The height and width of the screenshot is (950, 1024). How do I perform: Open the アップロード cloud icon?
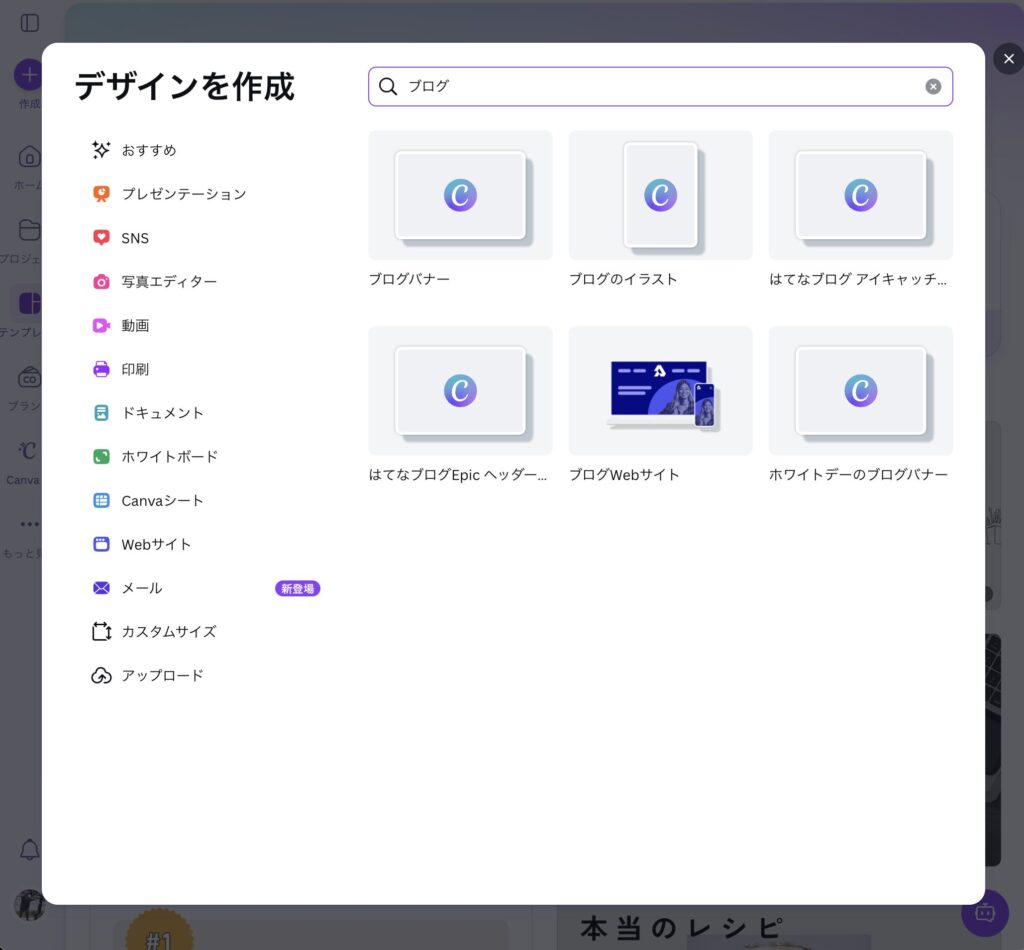pyautogui.click(x=101, y=676)
